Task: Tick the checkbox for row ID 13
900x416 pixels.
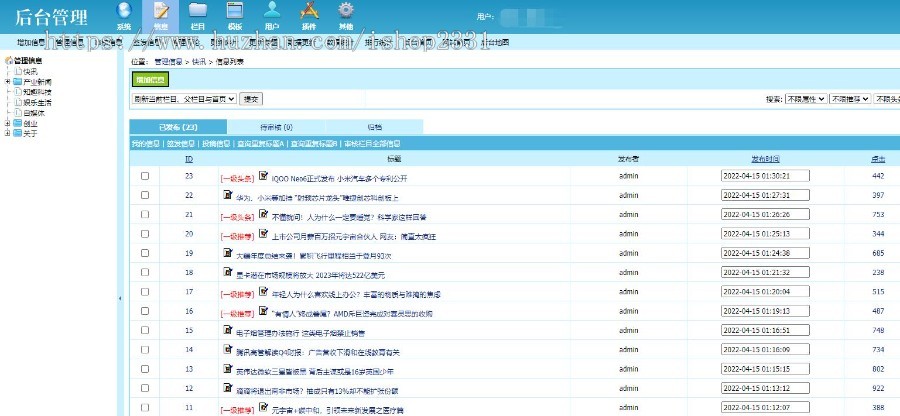Action: click(x=145, y=369)
